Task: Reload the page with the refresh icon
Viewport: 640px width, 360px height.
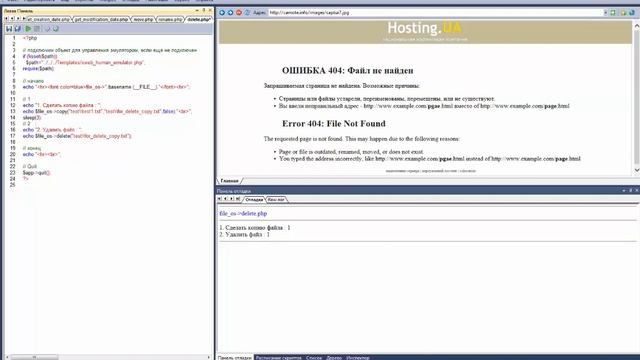Action: click(x=247, y=13)
